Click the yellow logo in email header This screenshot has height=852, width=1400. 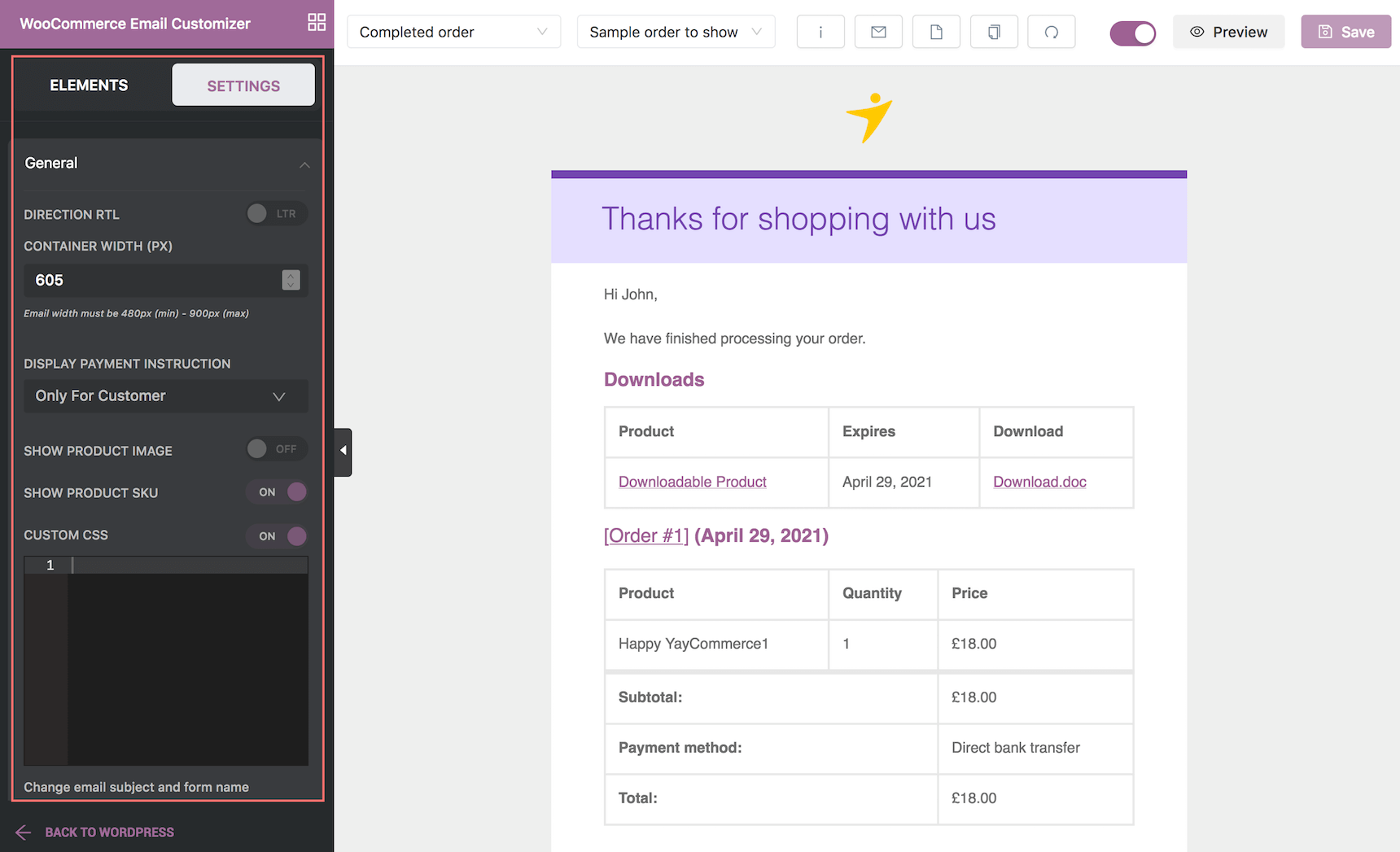868,118
